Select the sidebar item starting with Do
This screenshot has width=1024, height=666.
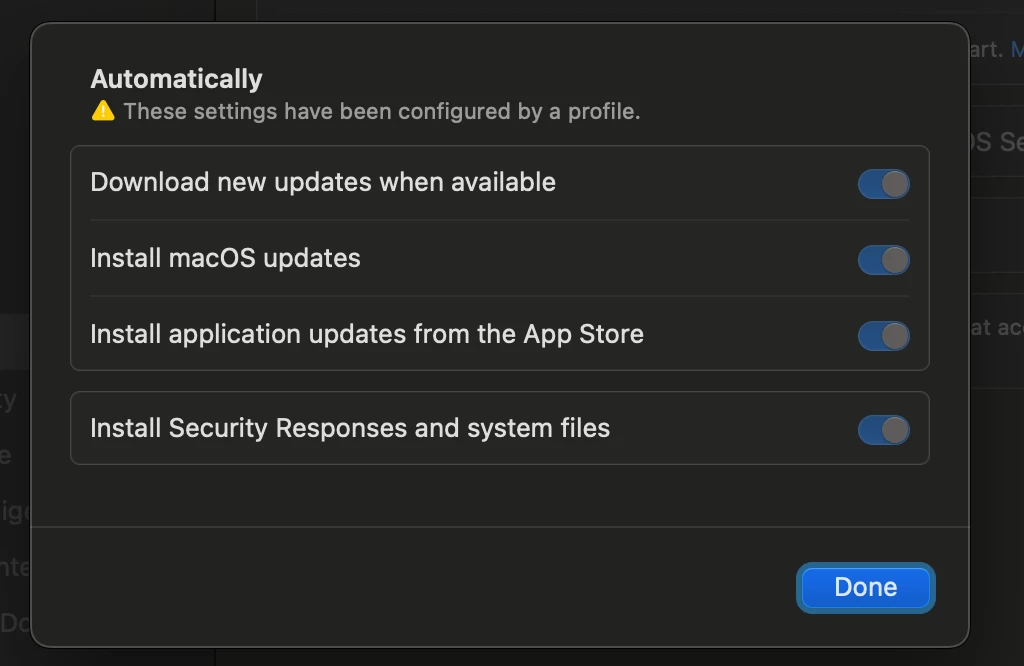coord(15,623)
